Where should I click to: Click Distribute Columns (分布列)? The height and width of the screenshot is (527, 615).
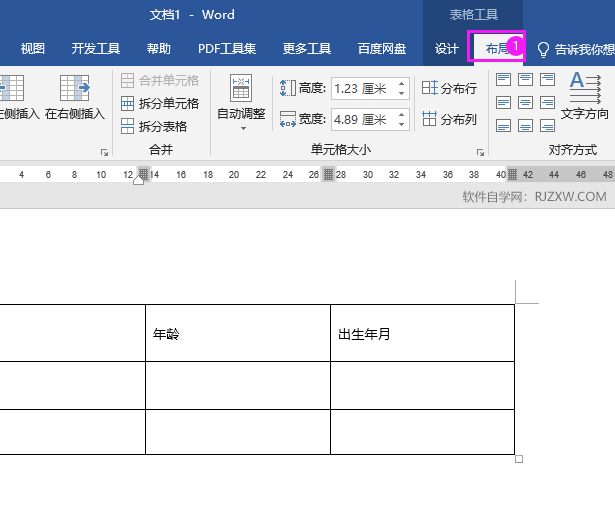(449, 119)
